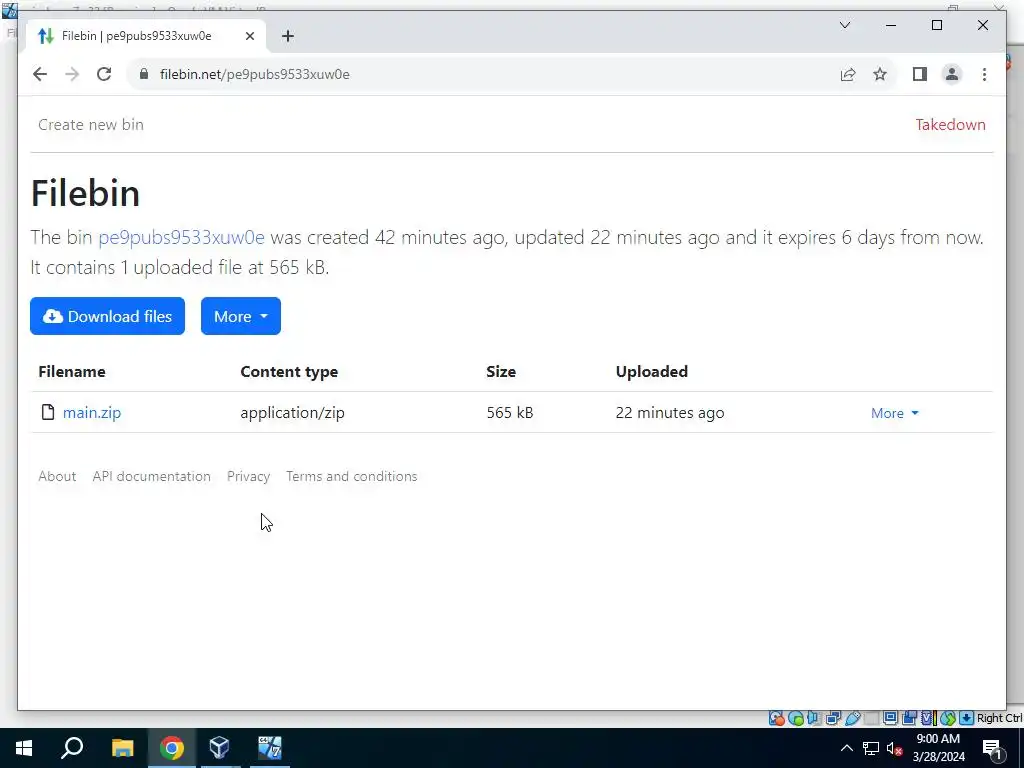Screen dimensions: 1024x768
Task: Click the Filename column header
Action: 72,372
